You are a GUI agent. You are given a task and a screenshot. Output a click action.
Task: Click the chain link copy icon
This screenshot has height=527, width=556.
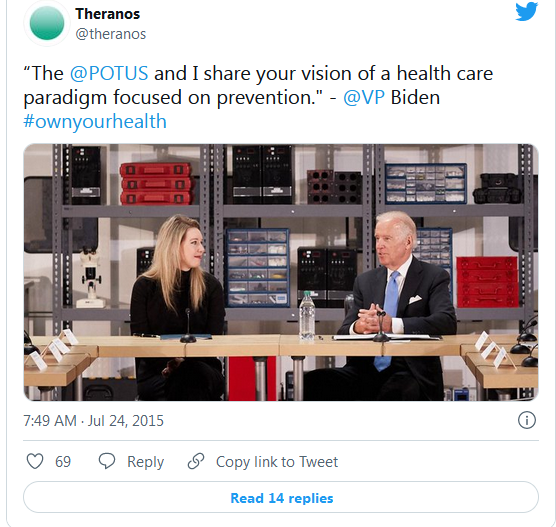click(x=196, y=461)
